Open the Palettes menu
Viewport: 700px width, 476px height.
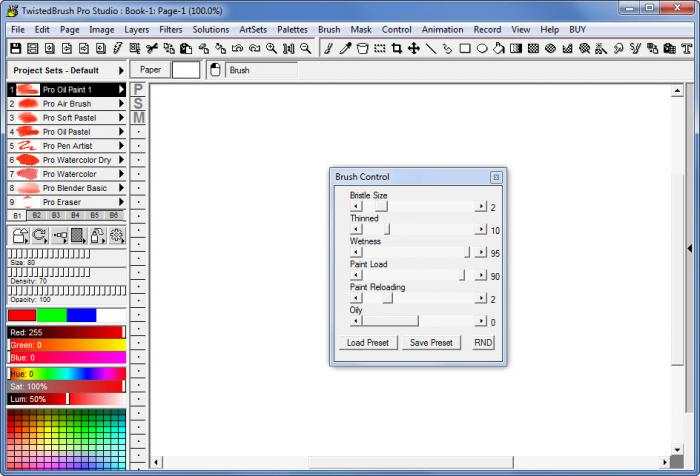pos(292,29)
